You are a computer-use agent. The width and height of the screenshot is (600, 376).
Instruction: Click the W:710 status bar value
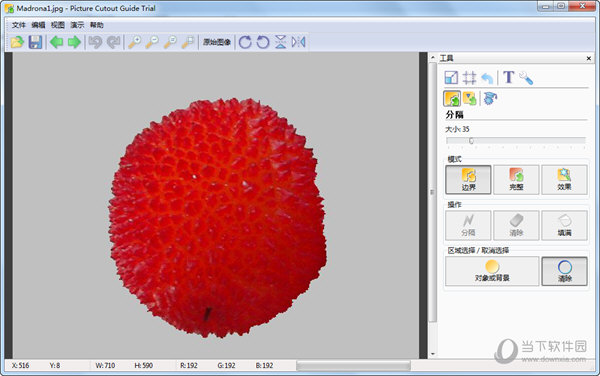click(x=105, y=366)
